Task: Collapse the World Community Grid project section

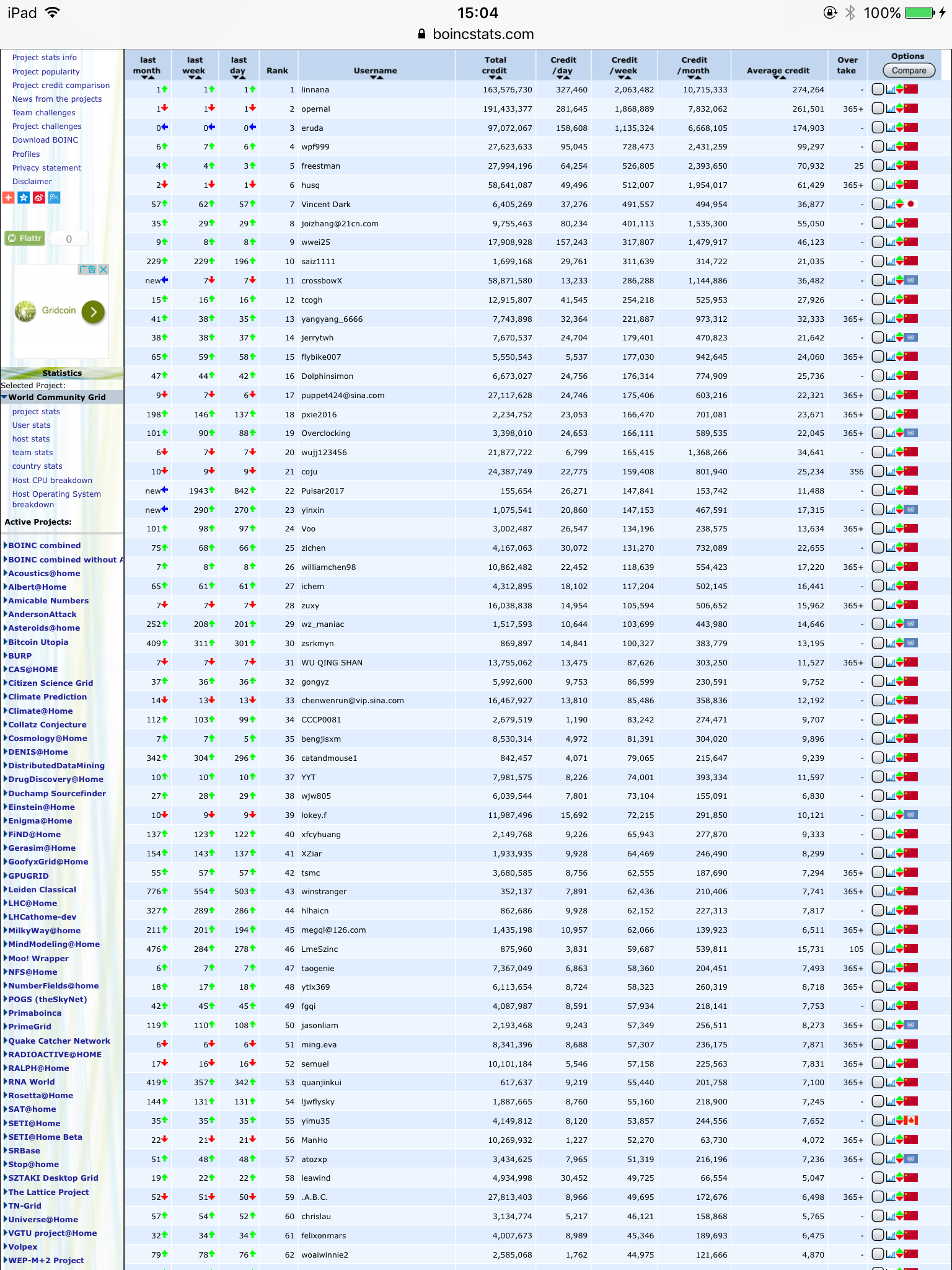Action: 4,397
